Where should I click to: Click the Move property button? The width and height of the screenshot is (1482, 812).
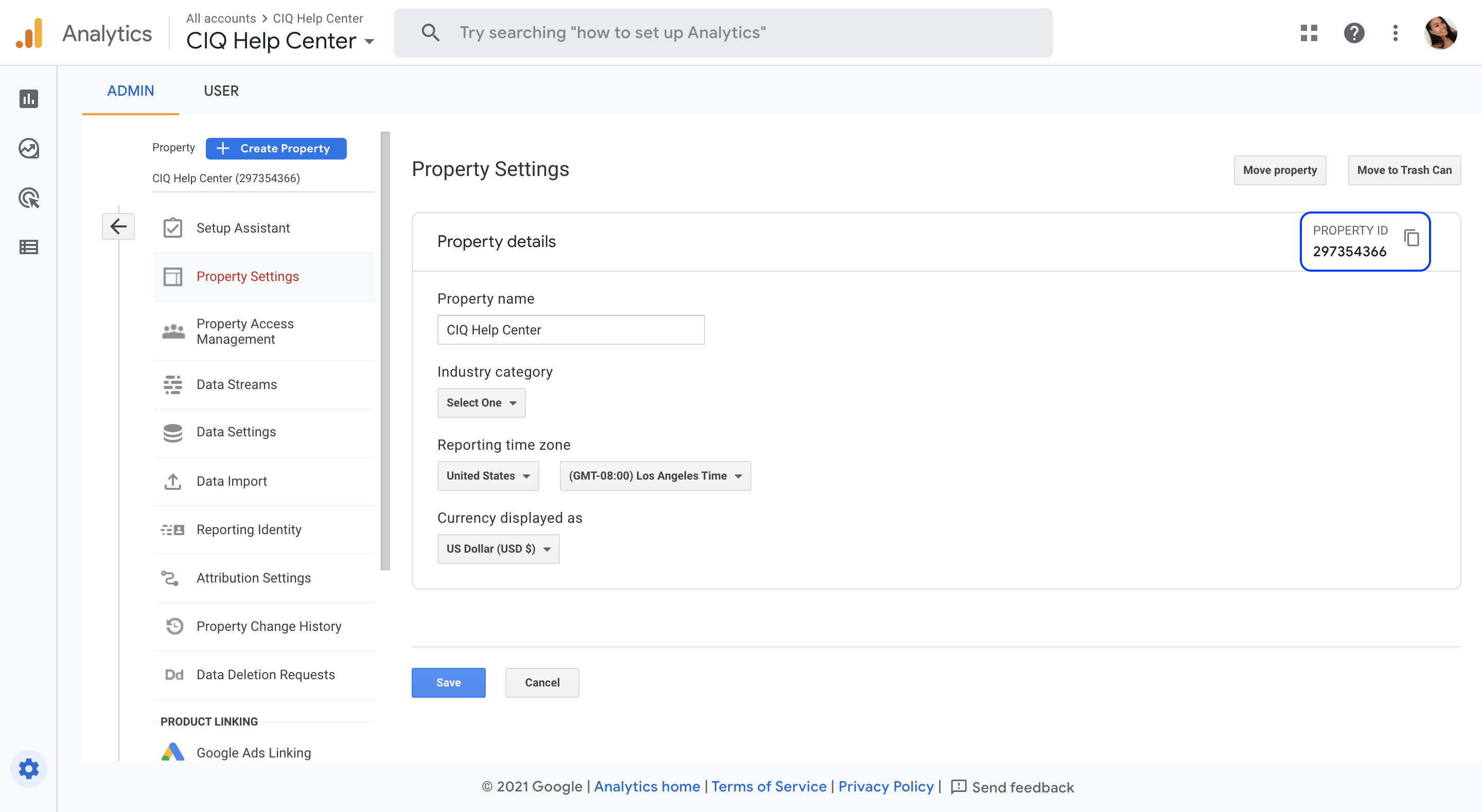(x=1279, y=170)
